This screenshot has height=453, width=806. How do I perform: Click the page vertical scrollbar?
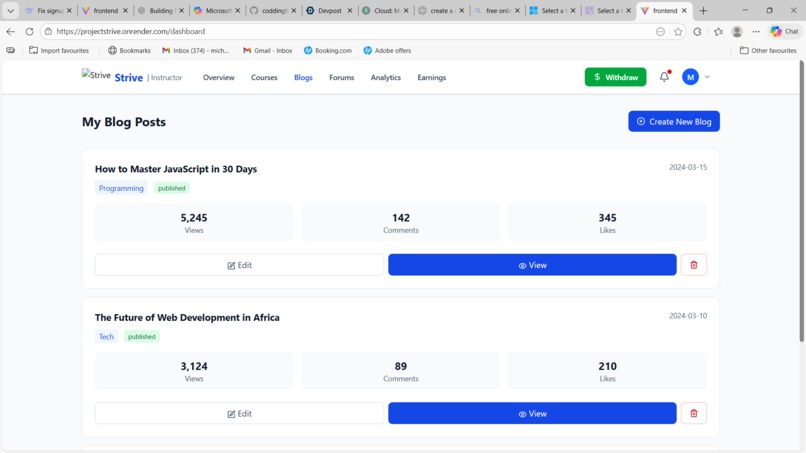click(x=801, y=201)
